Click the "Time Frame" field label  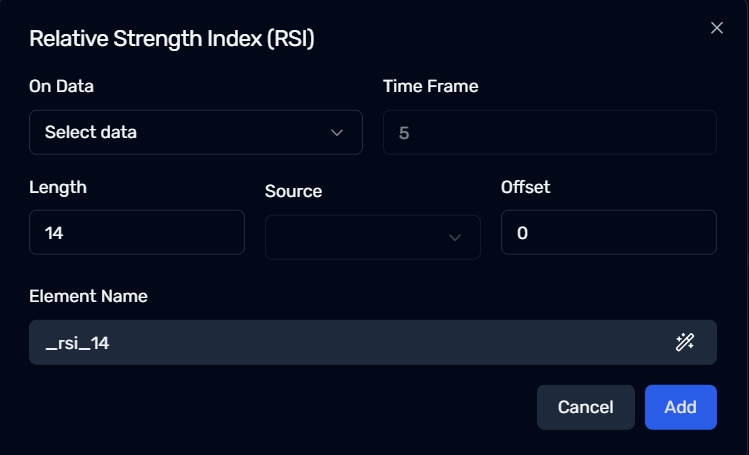(430, 86)
